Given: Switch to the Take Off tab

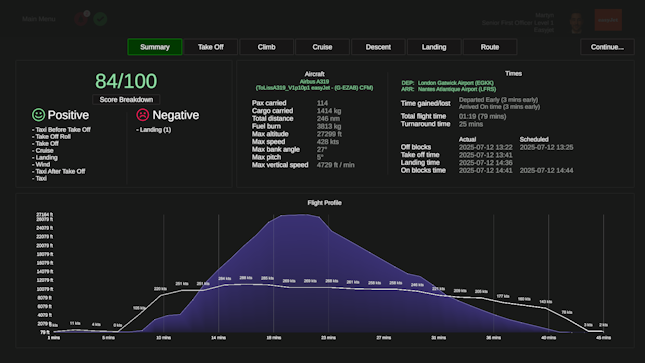Looking at the screenshot, I should [x=211, y=47].
